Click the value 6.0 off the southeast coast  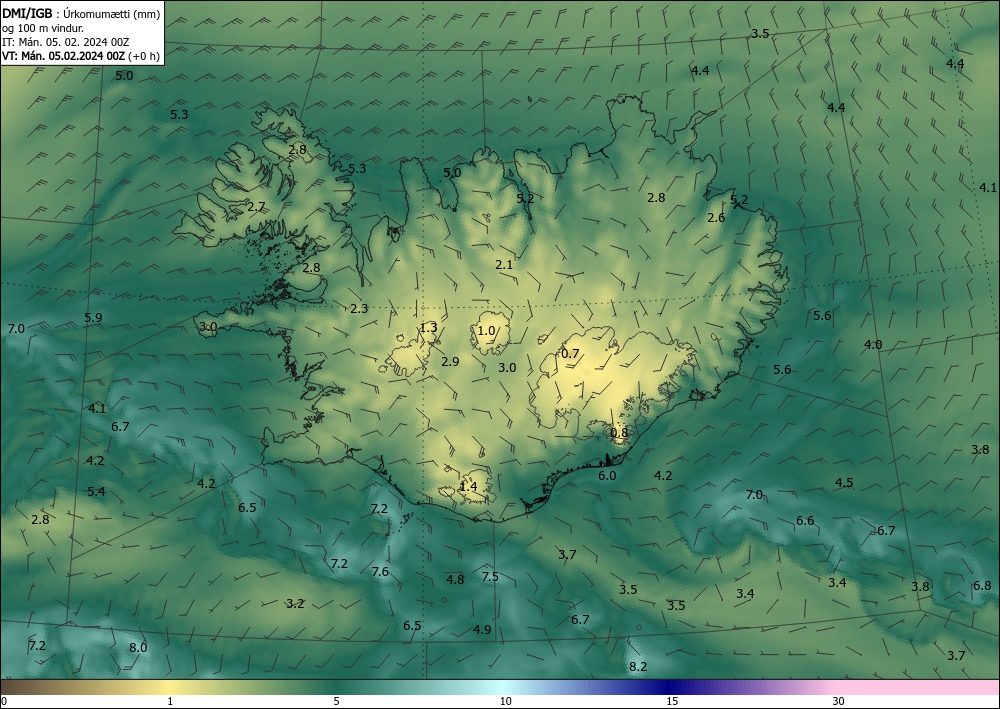pyautogui.click(x=607, y=475)
